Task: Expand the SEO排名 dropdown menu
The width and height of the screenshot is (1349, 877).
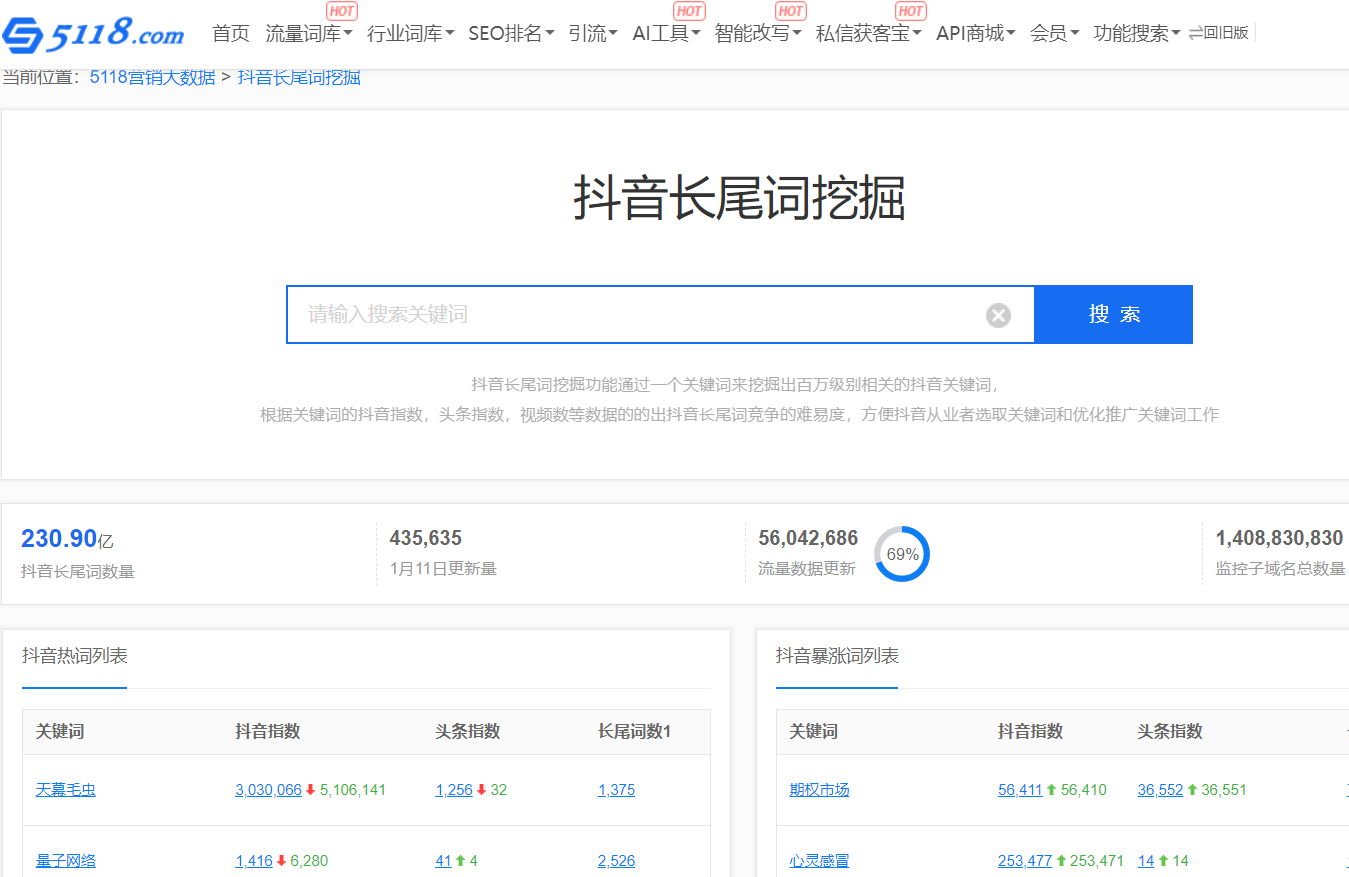Action: [511, 33]
